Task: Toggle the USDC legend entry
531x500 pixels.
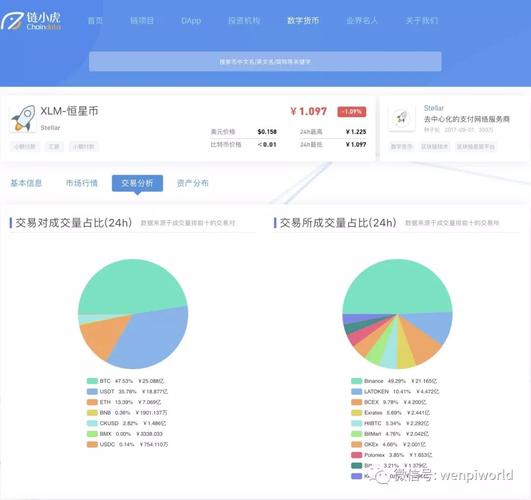Action: click(127, 444)
